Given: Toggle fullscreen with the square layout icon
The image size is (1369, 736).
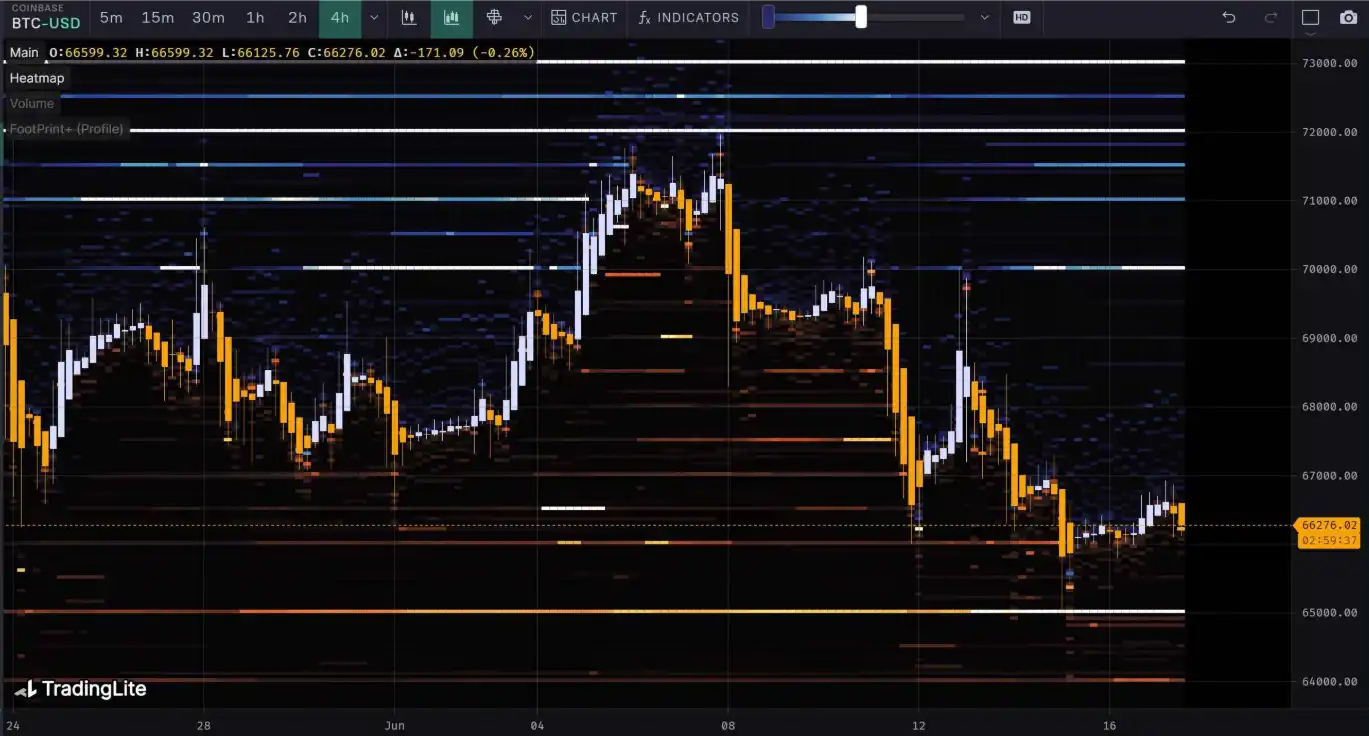Looking at the screenshot, I should (1310, 18).
